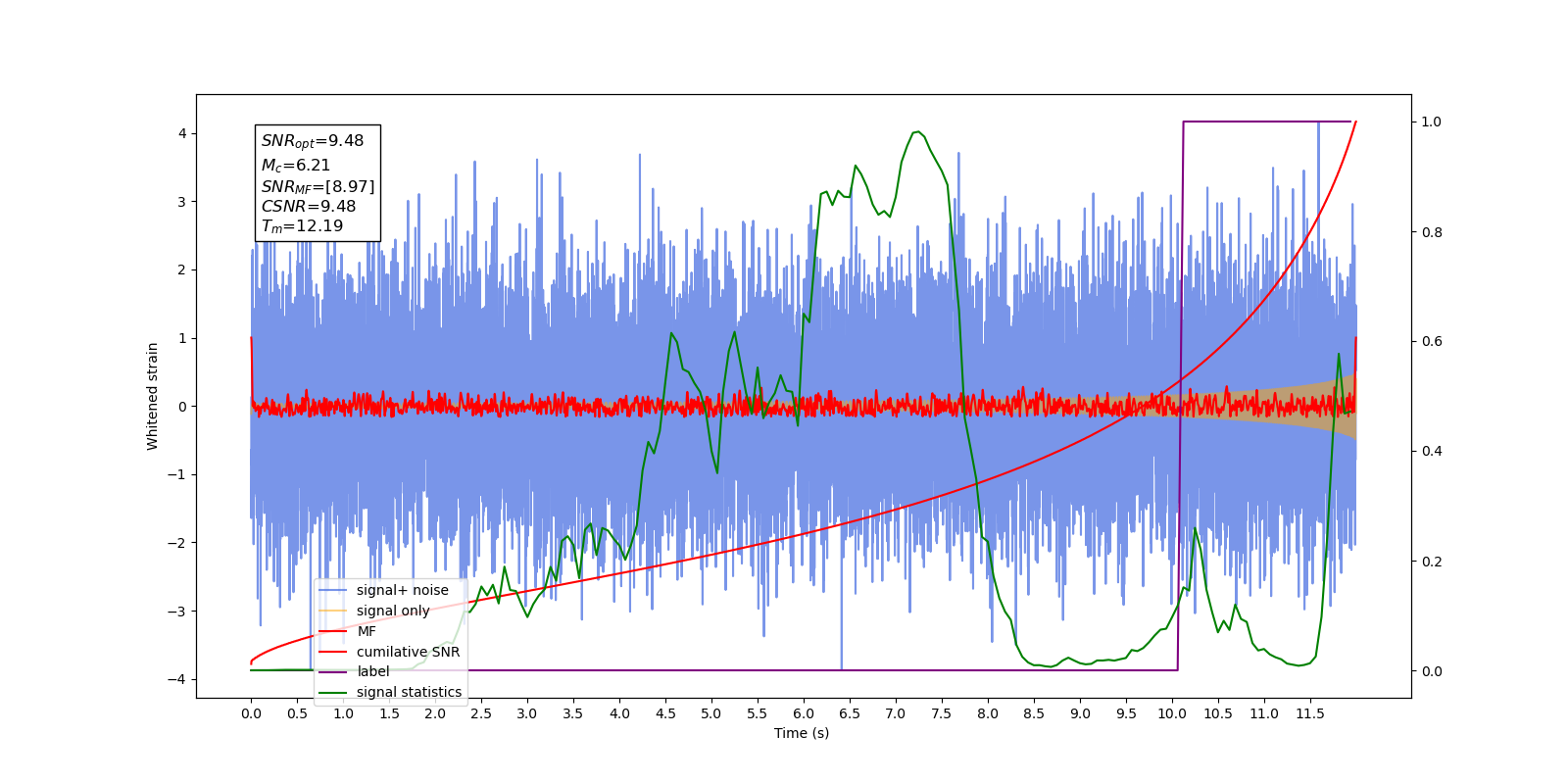Click the −4 tick on the left axis

point(177,679)
